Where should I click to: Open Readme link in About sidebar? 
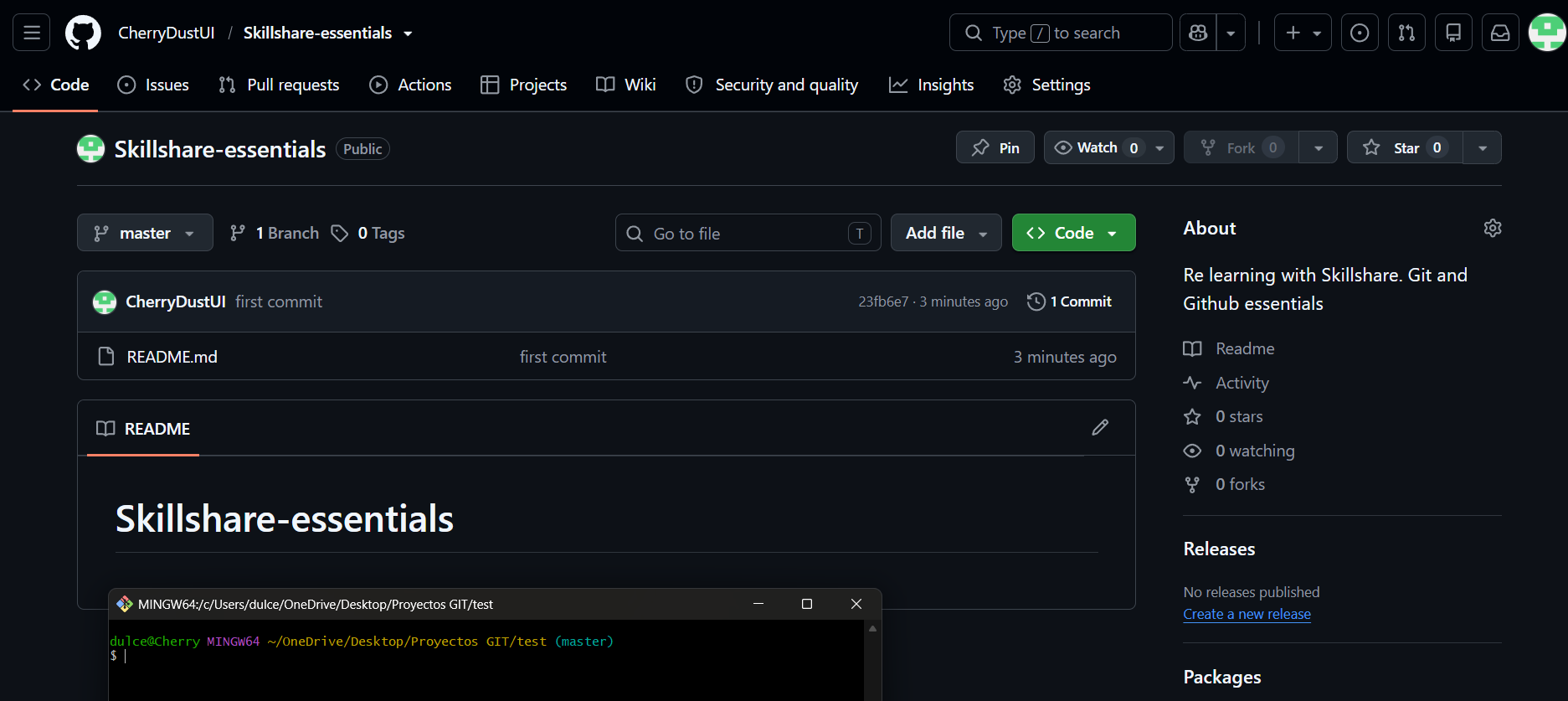[1229, 348]
